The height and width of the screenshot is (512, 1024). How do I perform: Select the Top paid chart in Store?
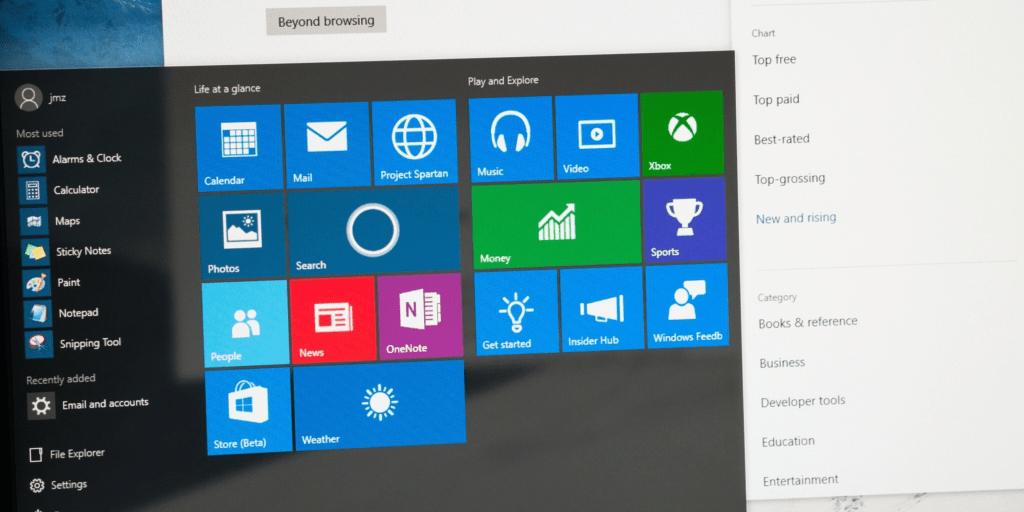tap(776, 100)
